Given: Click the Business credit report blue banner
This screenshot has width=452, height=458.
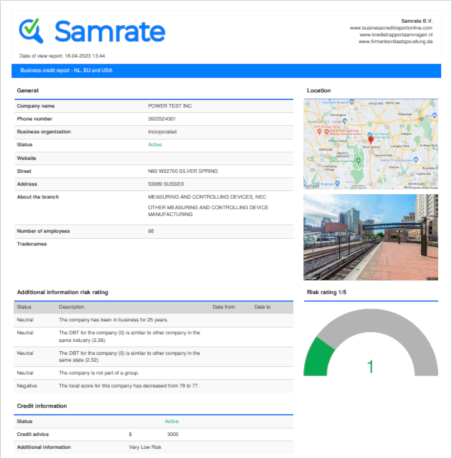Looking at the screenshot, I should click(226, 71).
